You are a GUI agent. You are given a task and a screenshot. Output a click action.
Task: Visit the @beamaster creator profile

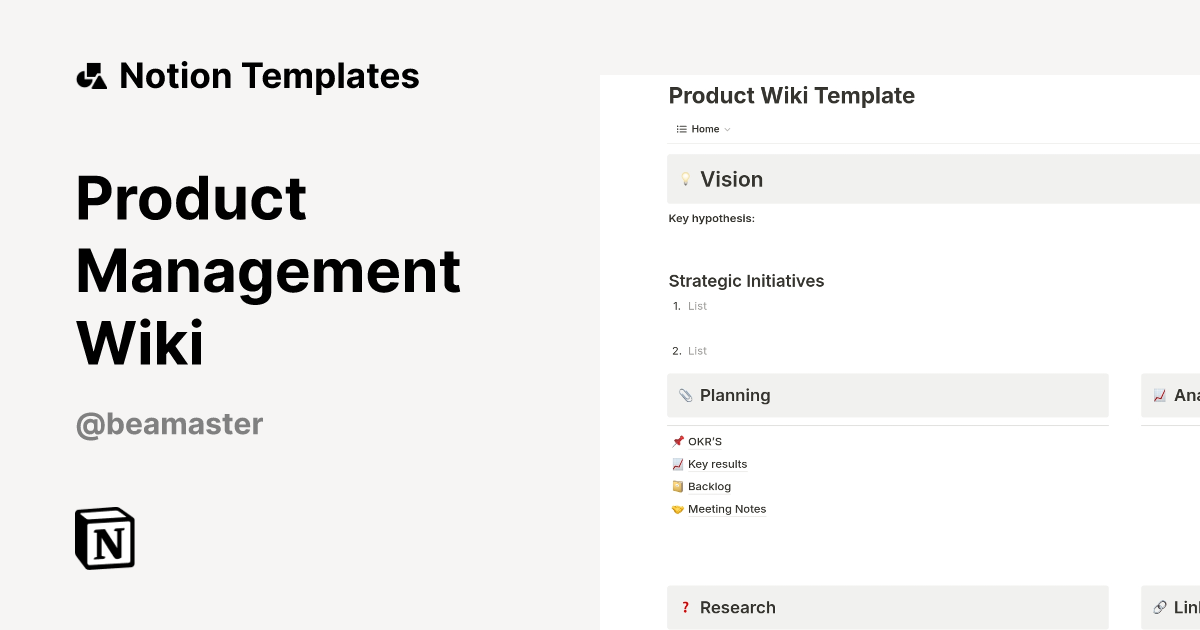coord(169,424)
